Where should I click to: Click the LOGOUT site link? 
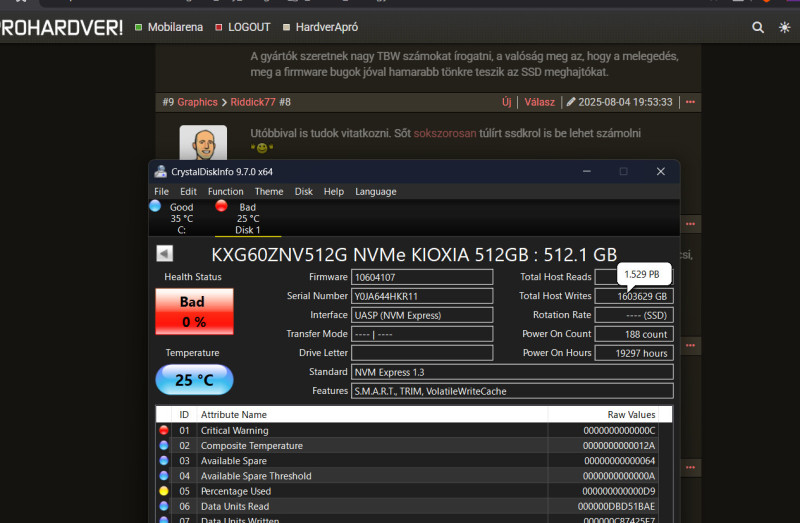(x=249, y=27)
